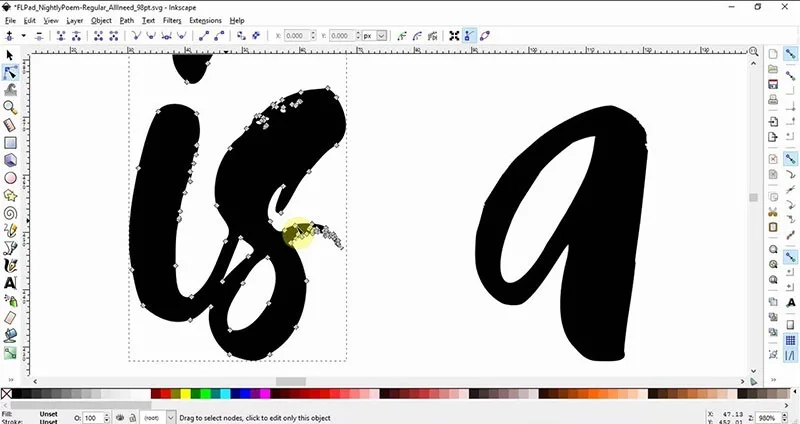The image size is (800, 424).
Task: Click the no-color X swatch
Action: click(6, 393)
